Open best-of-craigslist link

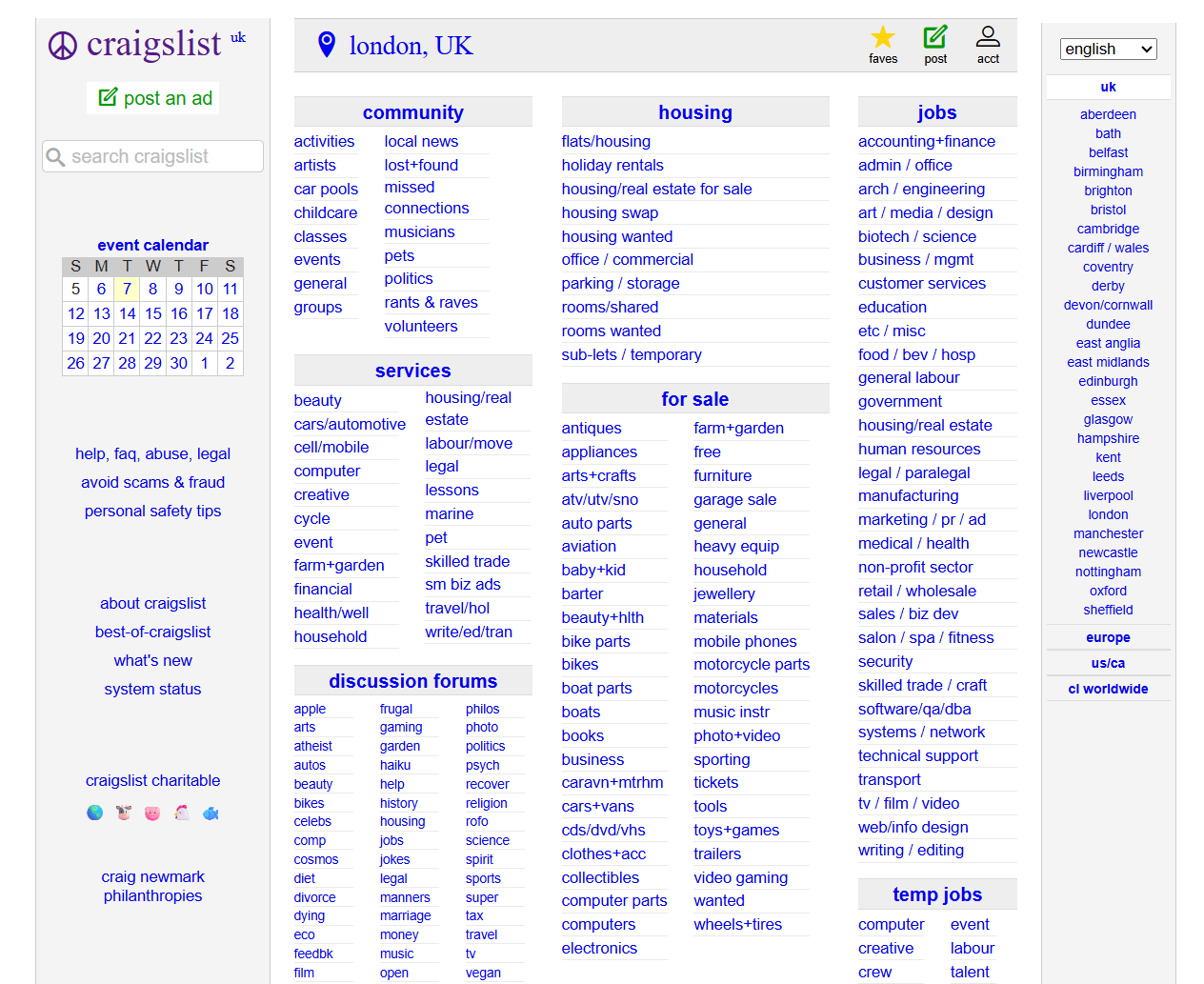click(152, 632)
